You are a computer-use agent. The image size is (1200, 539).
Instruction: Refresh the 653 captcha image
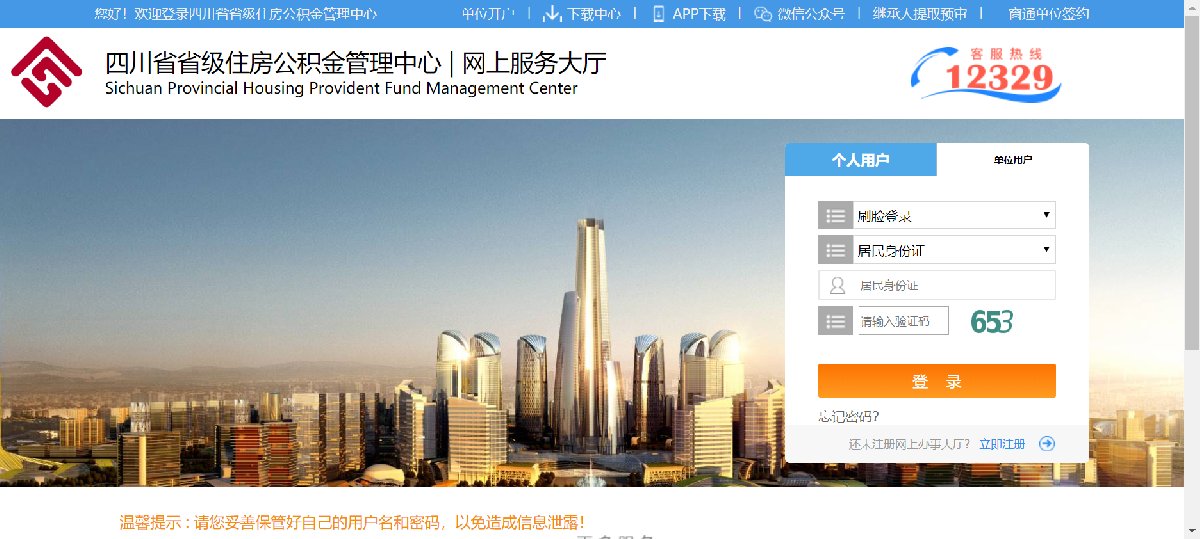992,321
